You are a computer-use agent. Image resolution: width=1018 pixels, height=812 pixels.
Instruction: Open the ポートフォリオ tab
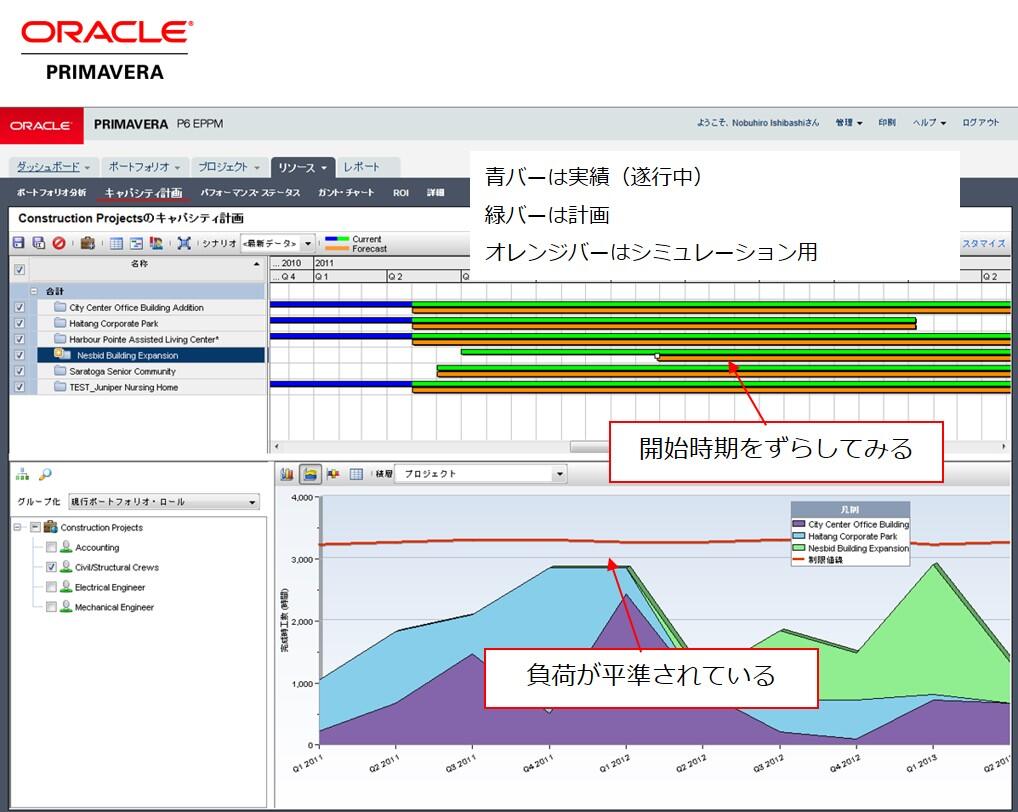pyautogui.click(x=144, y=167)
